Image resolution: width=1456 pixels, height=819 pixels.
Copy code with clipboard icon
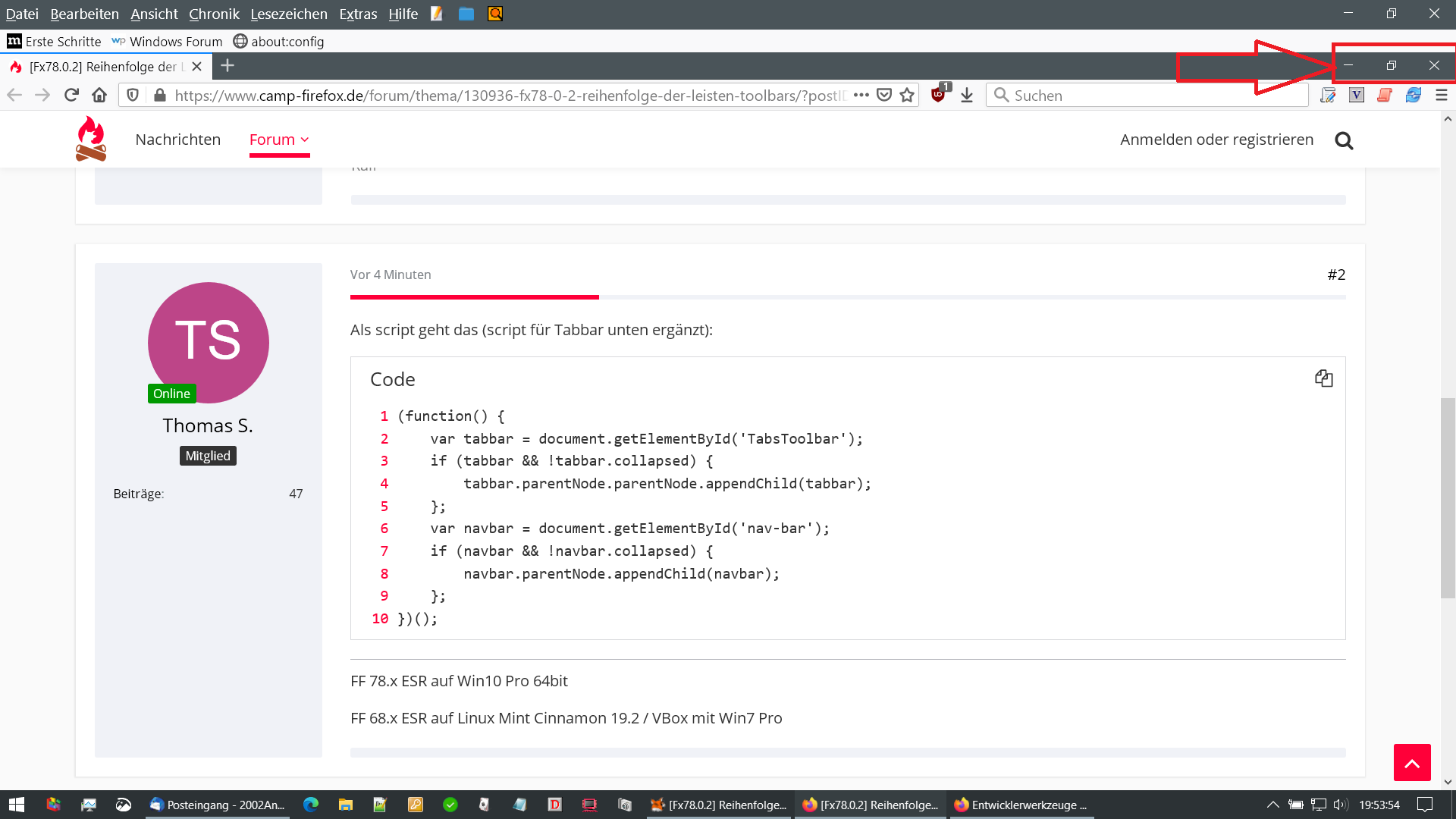pos(1323,378)
